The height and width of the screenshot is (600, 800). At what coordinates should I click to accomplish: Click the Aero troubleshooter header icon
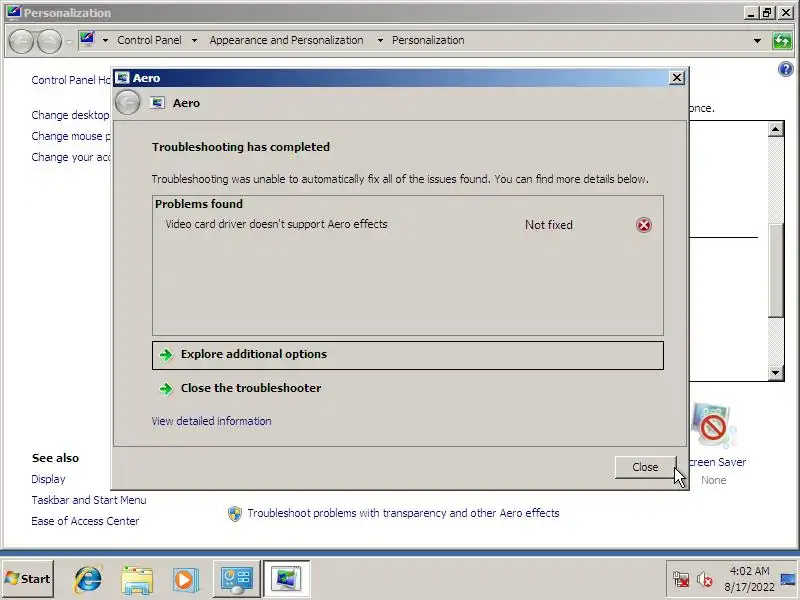[157, 103]
